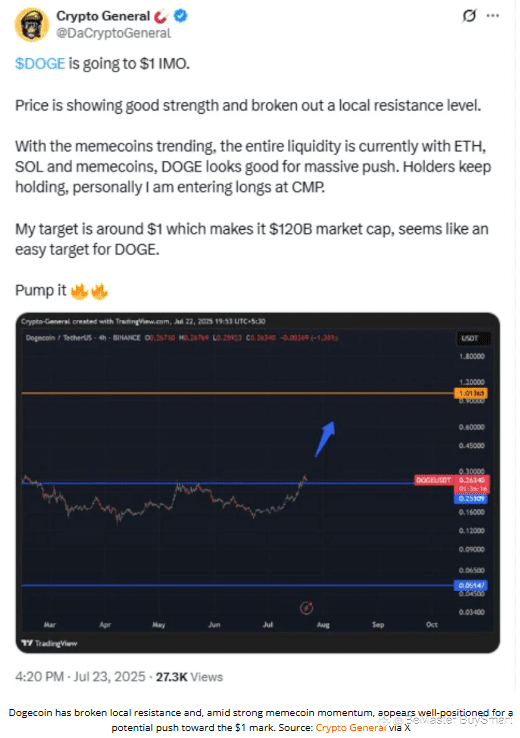
Task: Open the three-dot more options menu
Action: point(493,16)
